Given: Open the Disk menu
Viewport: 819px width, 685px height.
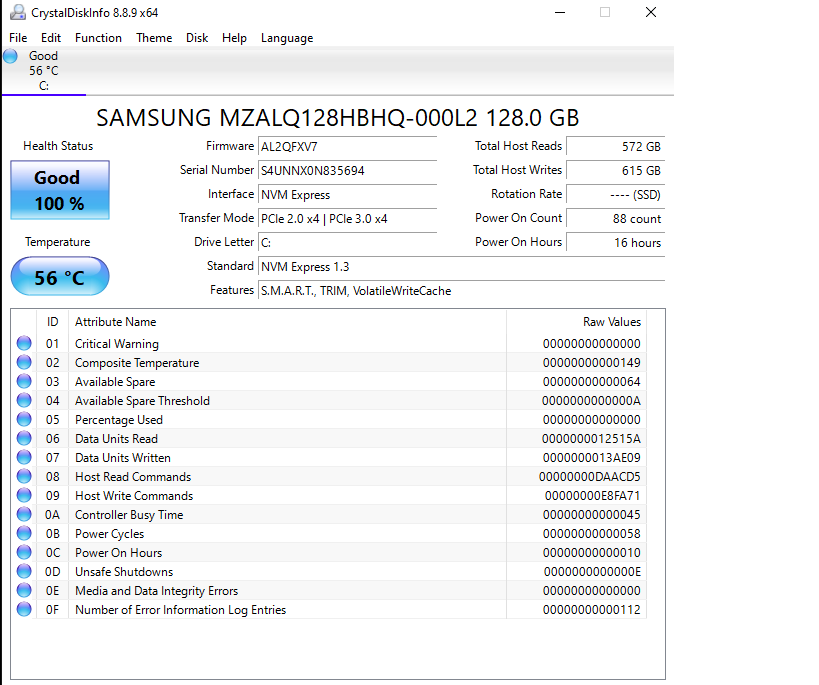Looking at the screenshot, I should 197,38.
